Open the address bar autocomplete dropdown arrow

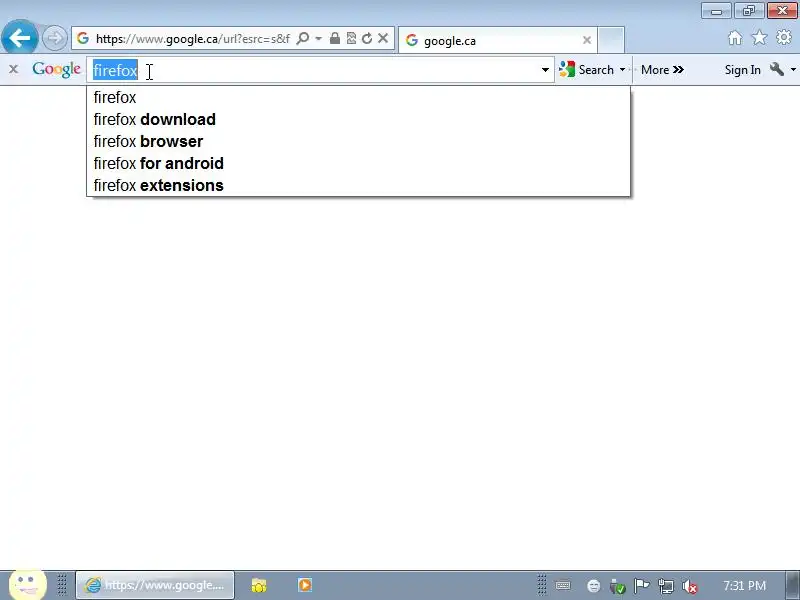pos(318,38)
